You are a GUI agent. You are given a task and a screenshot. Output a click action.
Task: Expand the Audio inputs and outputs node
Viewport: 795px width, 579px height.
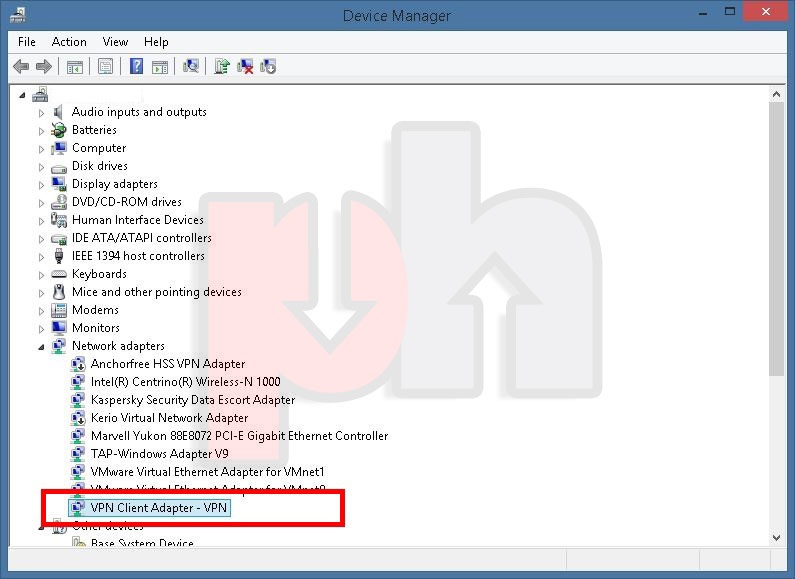(x=42, y=113)
